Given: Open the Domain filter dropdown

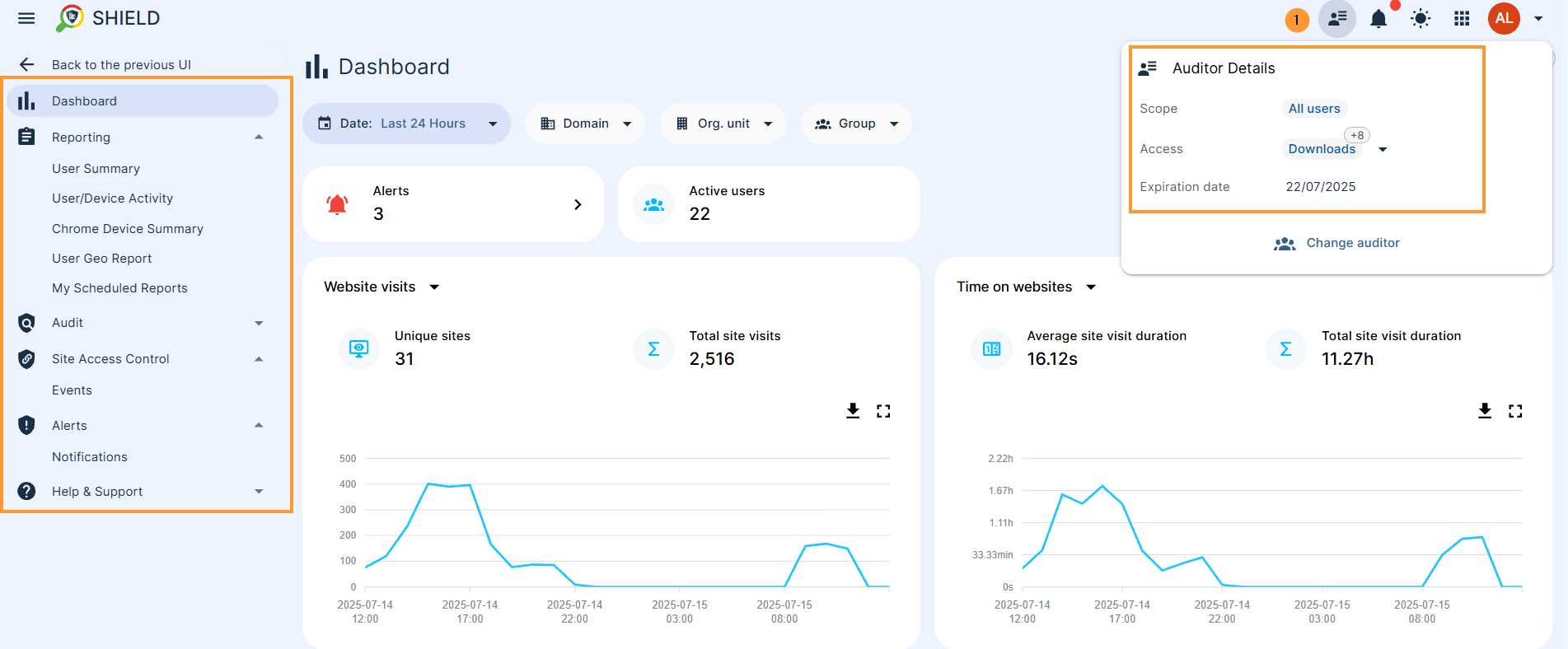Looking at the screenshot, I should coord(585,124).
